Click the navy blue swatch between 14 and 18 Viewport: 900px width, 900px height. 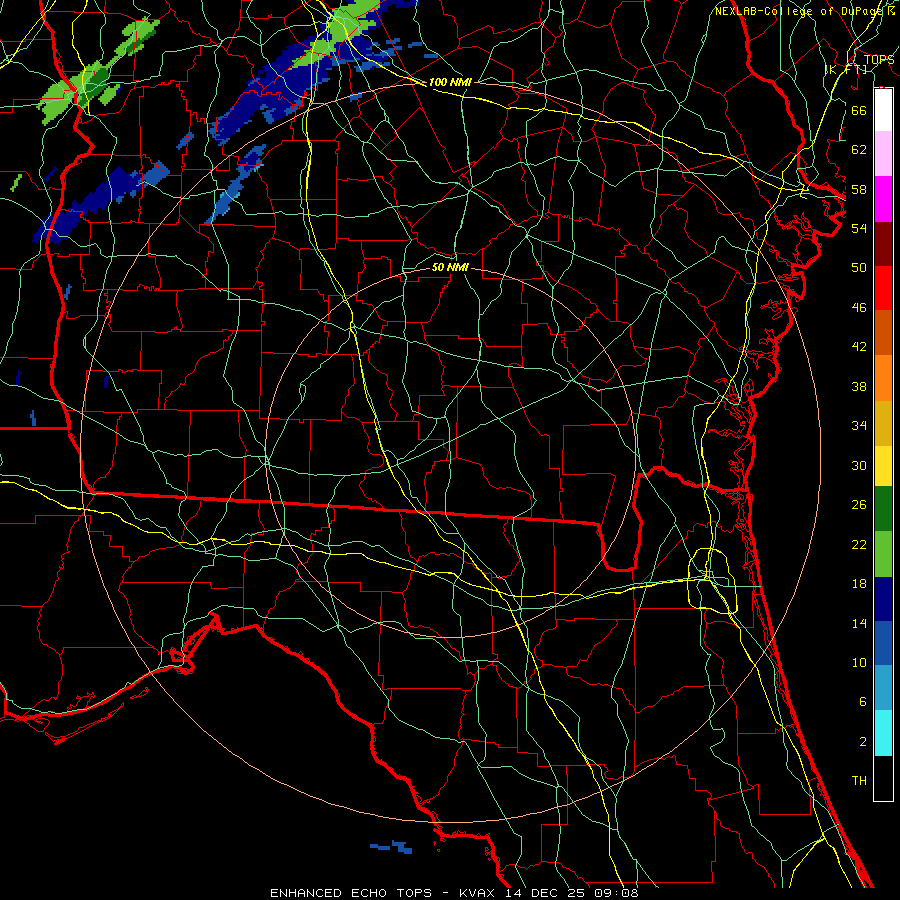point(883,599)
